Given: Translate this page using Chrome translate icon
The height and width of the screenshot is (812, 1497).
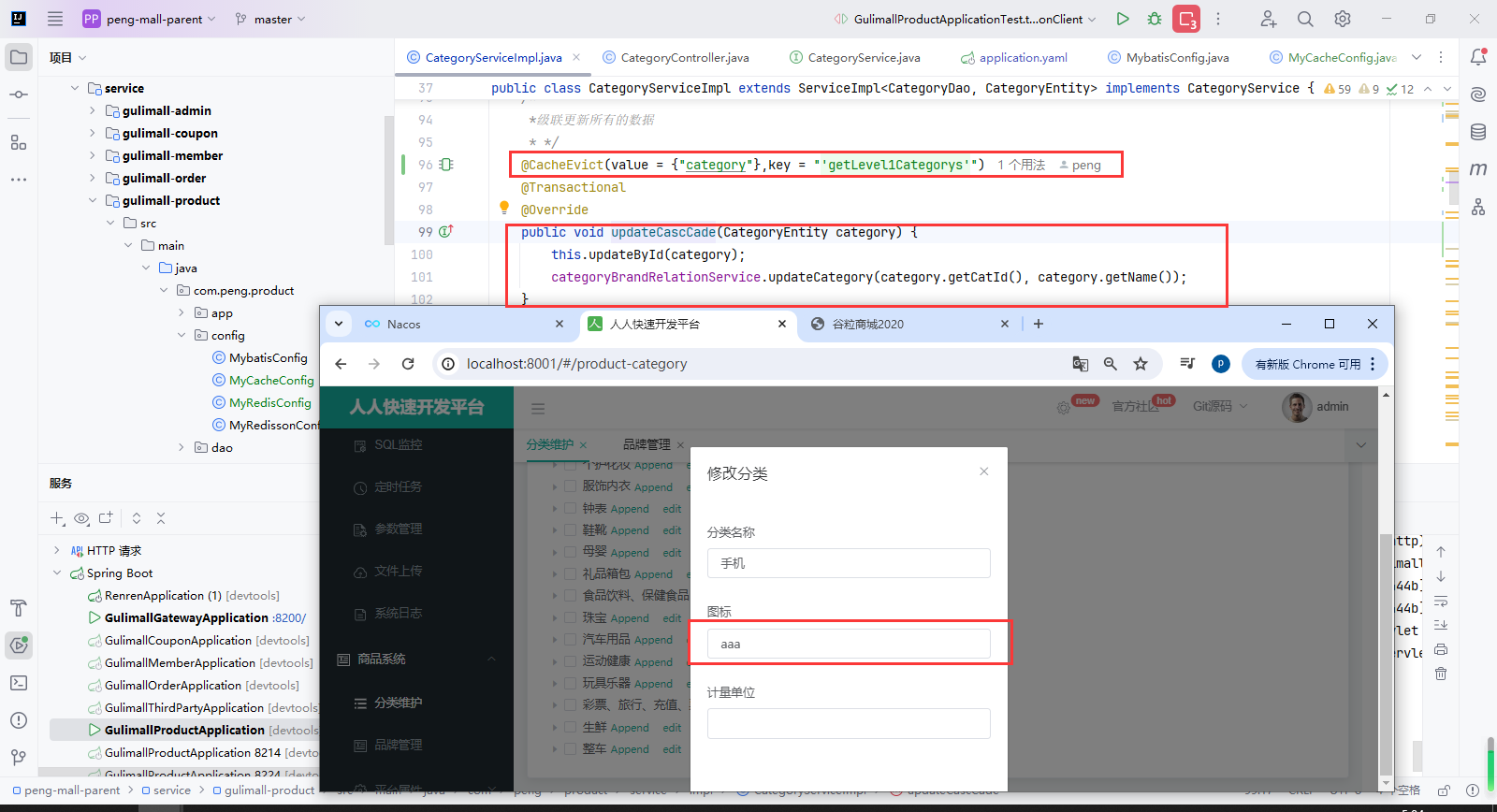Looking at the screenshot, I should (x=1081, y=364).
